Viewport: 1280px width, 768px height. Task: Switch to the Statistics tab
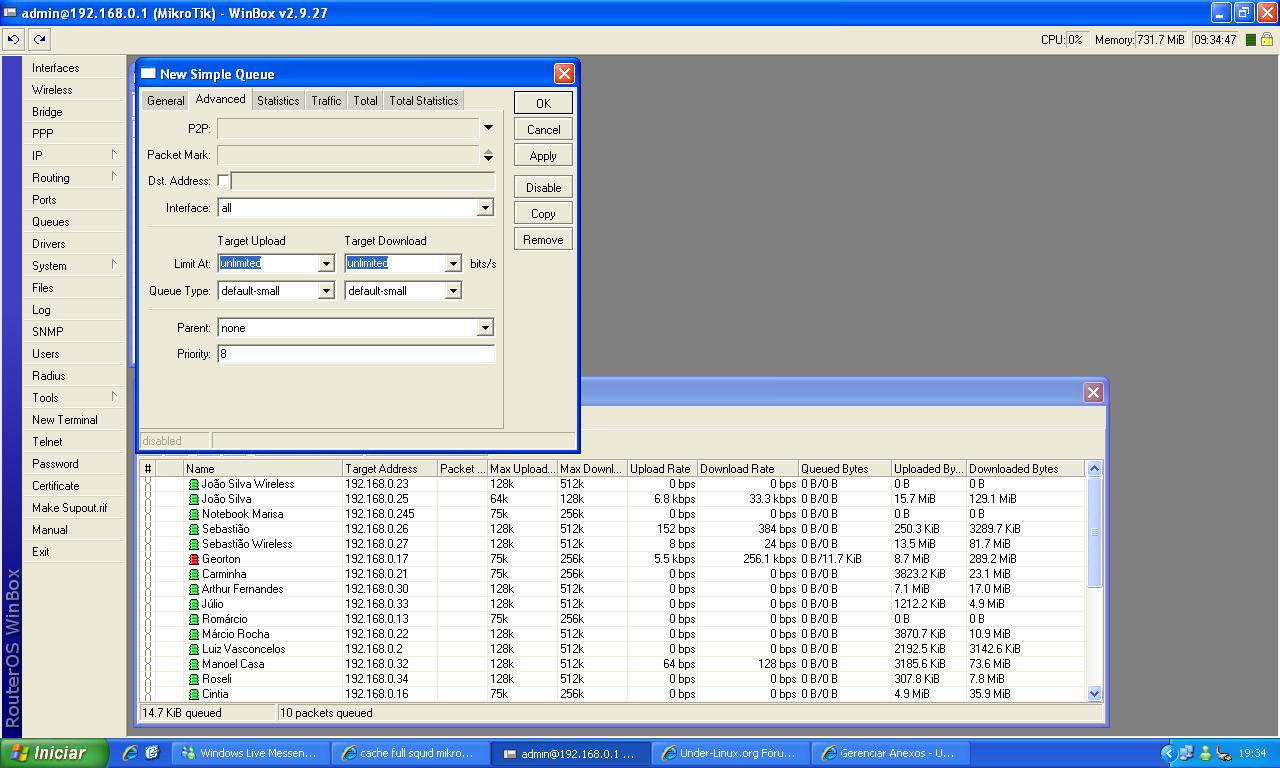[278, 101]
